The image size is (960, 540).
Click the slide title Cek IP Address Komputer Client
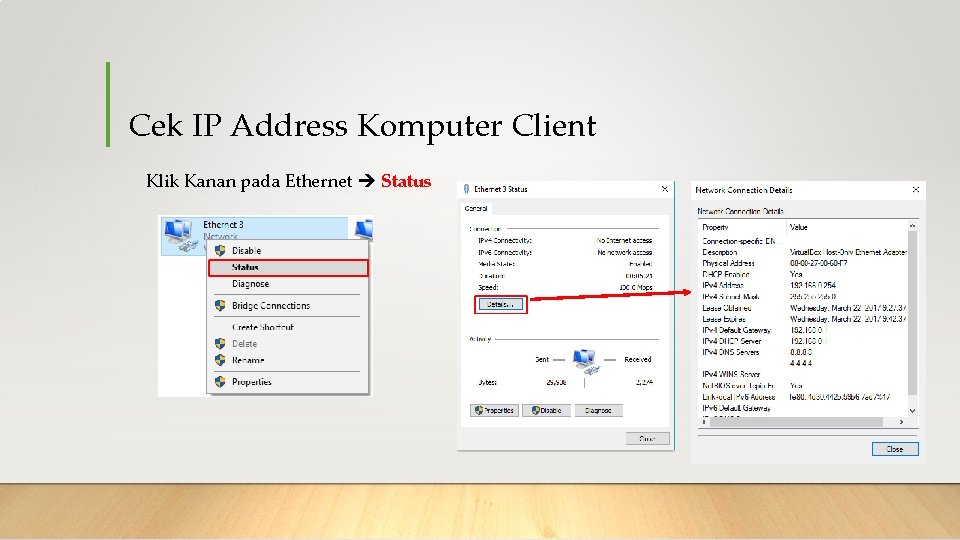(x=362, y=126)
